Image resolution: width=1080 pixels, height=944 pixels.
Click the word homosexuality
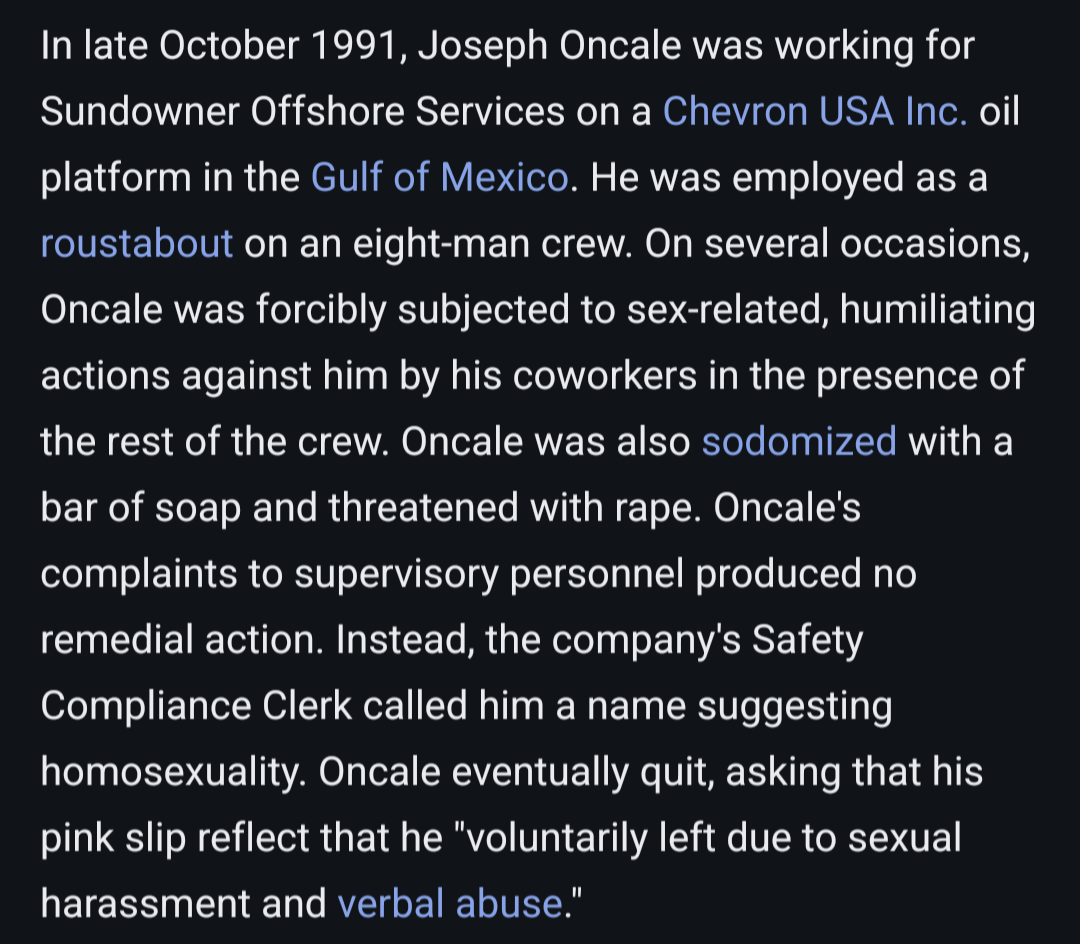tap(172, 773)
